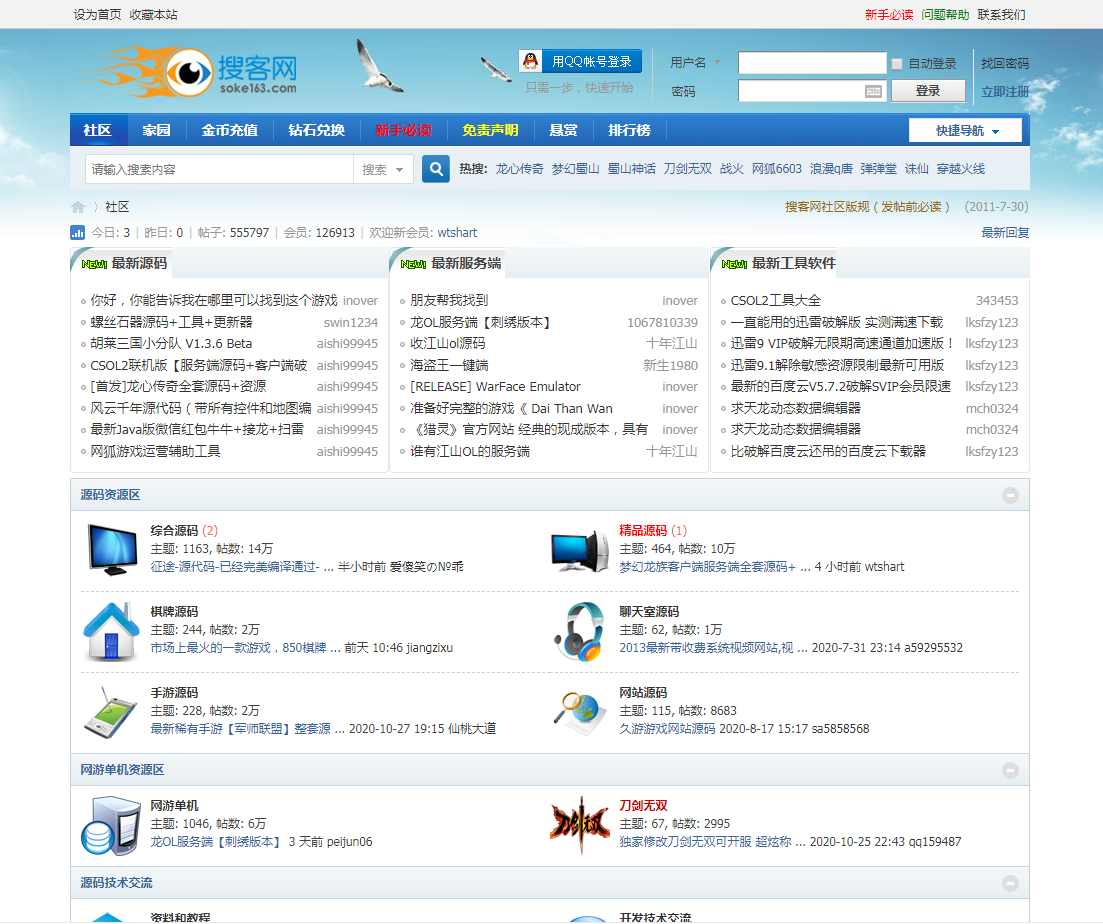Open the 搜索 type dropdown
This screenshot has width=1103, height=924.
[384, 170]
